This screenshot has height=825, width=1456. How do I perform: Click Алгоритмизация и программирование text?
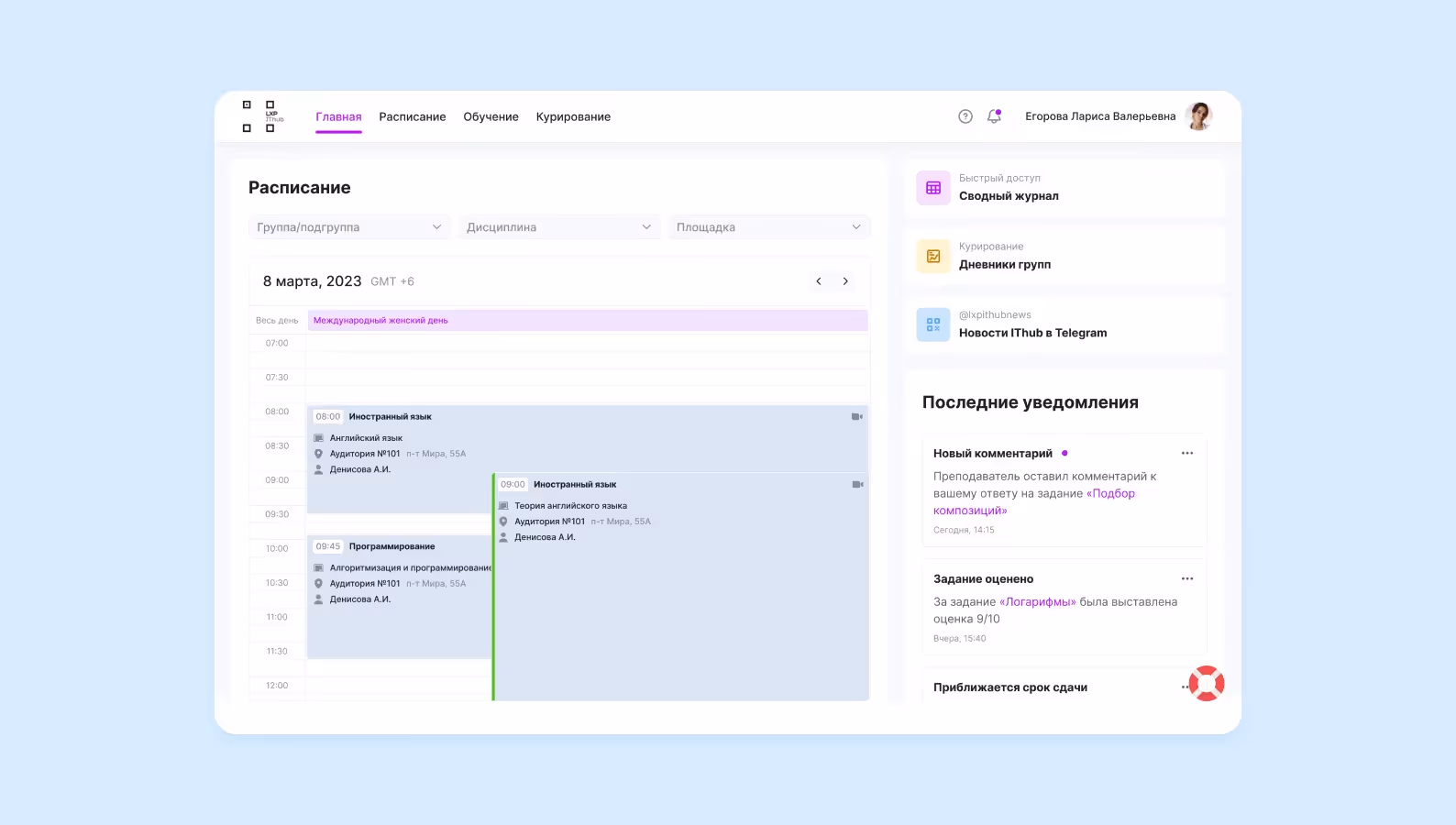pos(411,568)
